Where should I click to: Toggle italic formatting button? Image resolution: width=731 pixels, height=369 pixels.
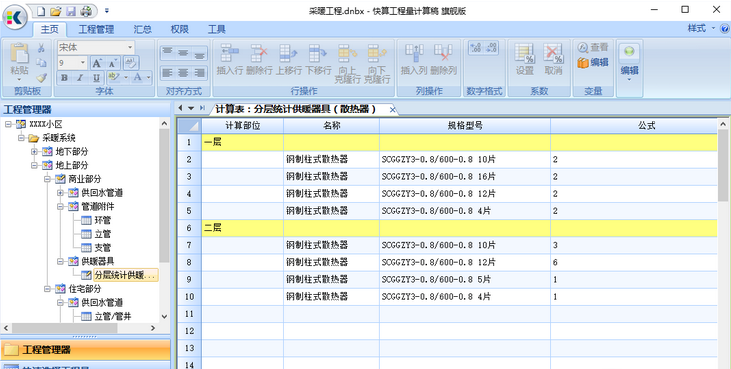tap(80, 77)
